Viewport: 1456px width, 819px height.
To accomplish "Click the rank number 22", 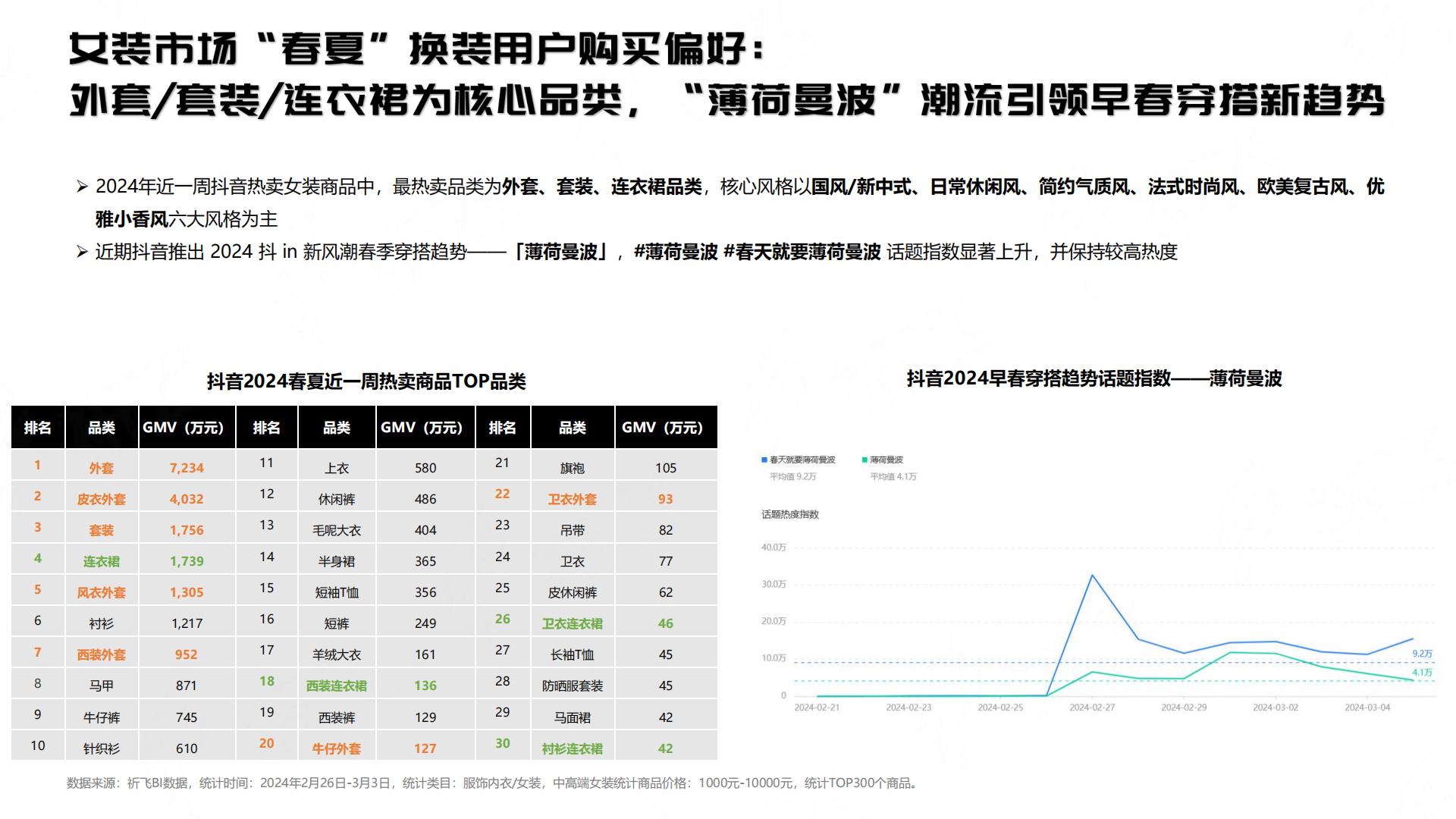I will coord(503,494).
